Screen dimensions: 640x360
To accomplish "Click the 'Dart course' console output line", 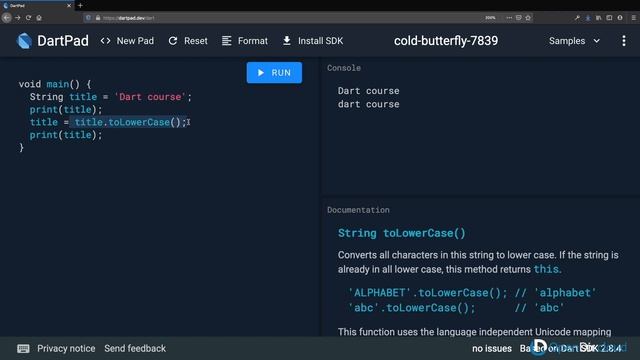I will (369, 91).
